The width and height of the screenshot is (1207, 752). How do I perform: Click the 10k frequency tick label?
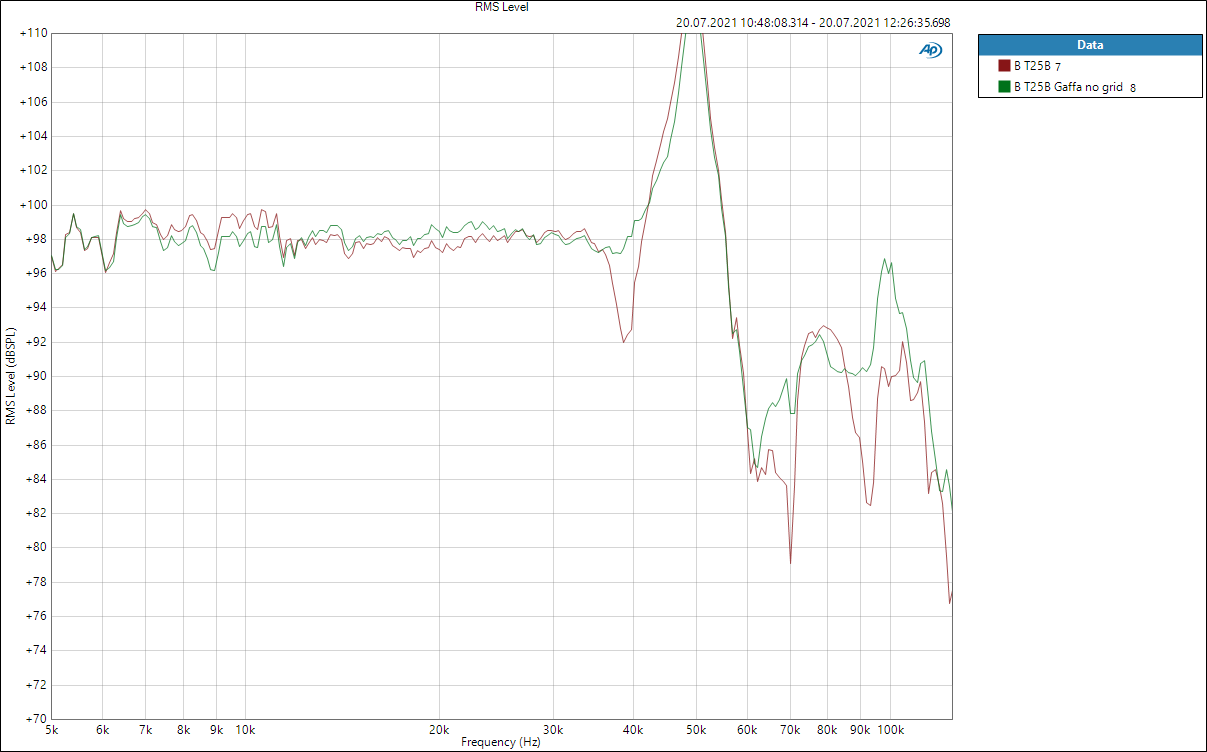coord(245,730)
